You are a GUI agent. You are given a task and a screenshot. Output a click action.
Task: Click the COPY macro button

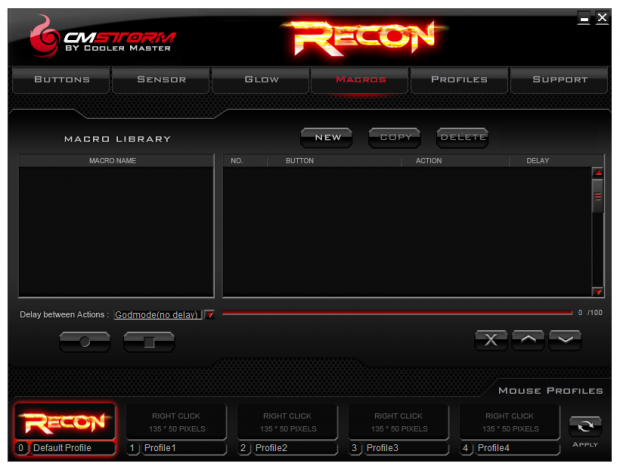pos(395,138)
